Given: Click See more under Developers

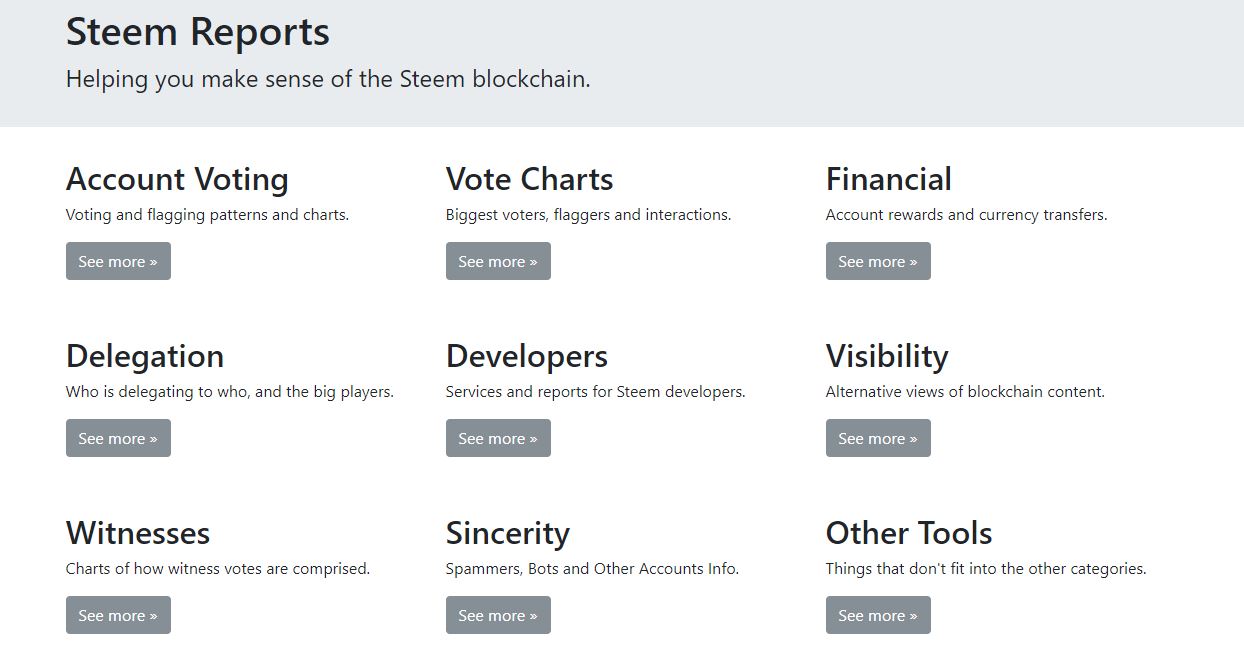Looking at the screenshot, I should click(x=498, y=438).
